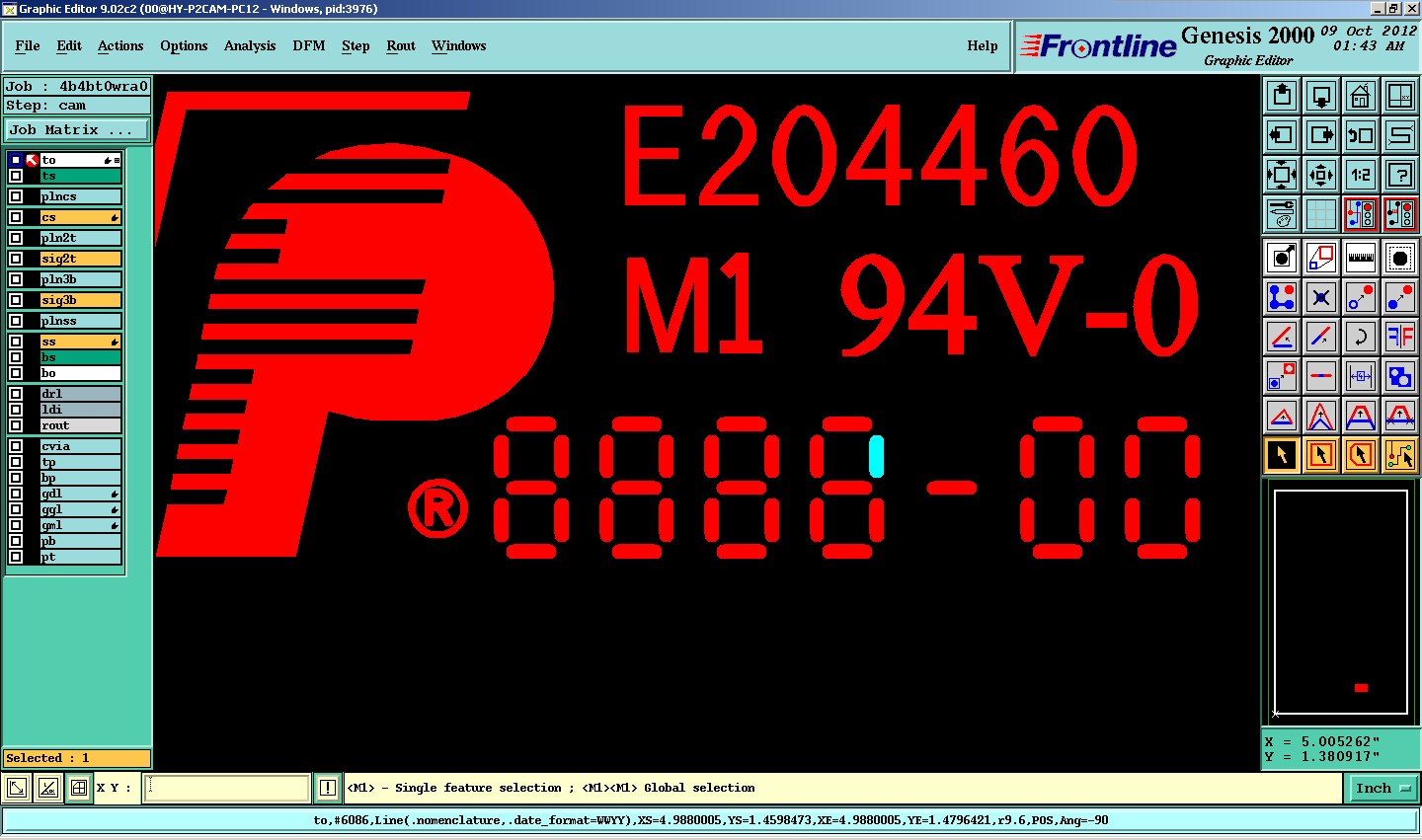Select the polygon selection tool

click(x=1361, y=455)
